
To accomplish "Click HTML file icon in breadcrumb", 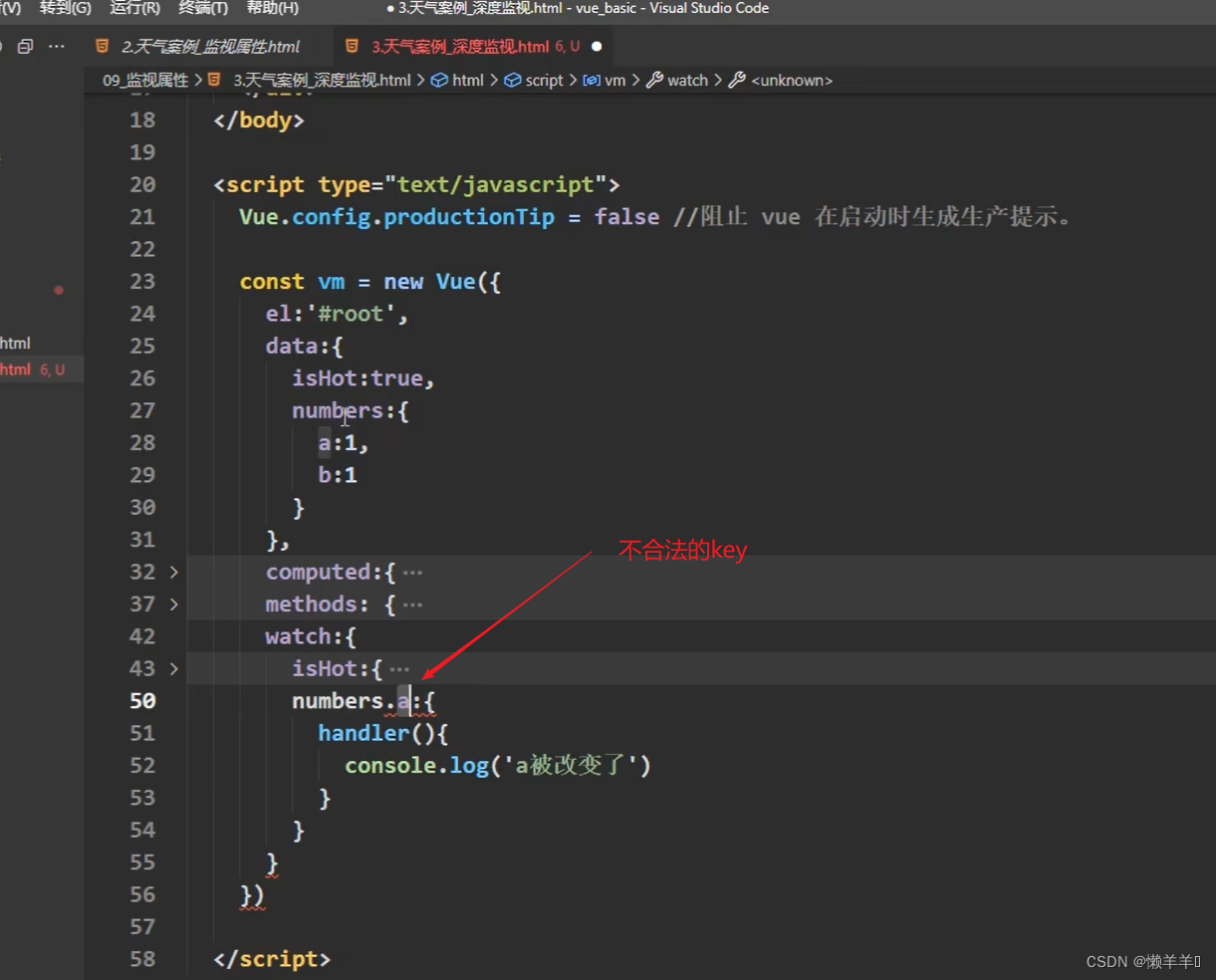I will pos(214,81).
